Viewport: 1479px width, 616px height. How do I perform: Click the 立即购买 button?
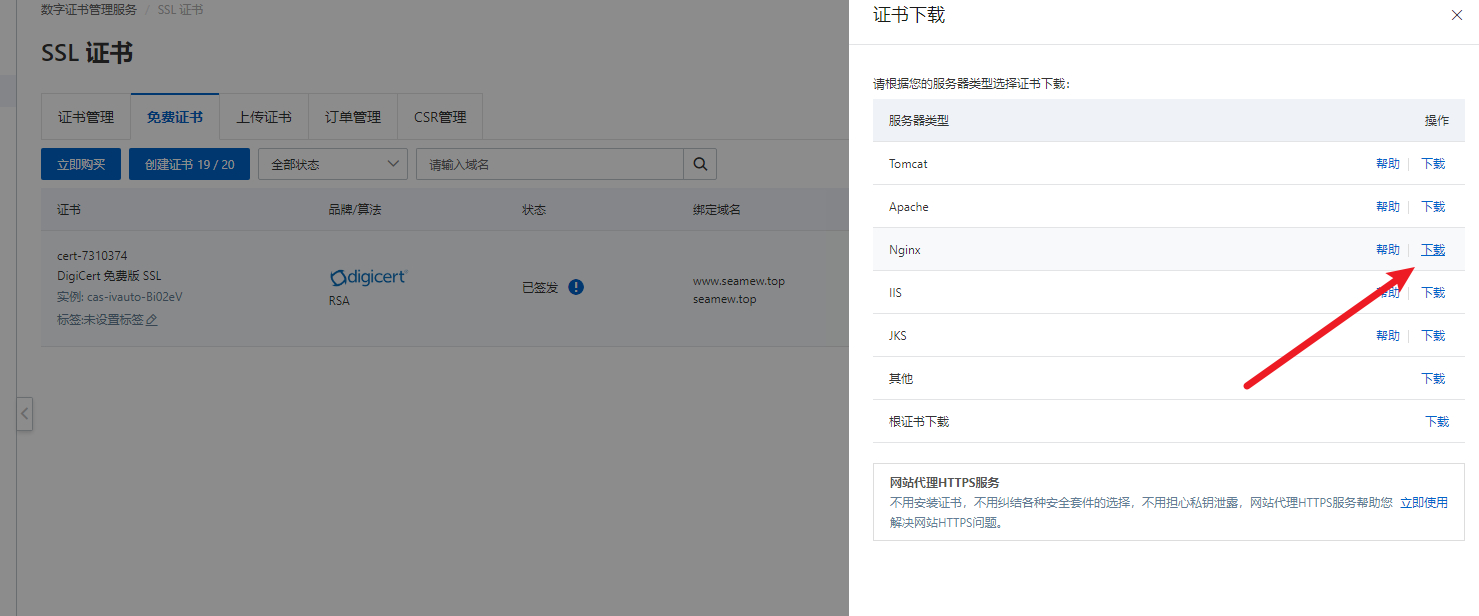click(x=81, y=164)
